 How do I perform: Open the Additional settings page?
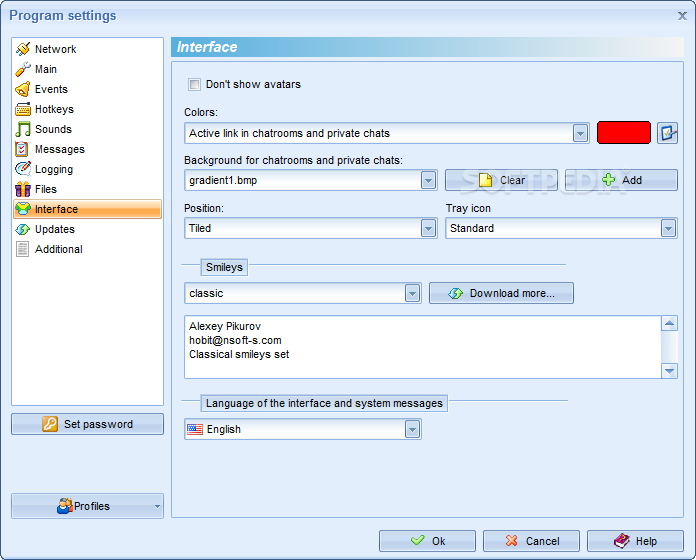coord(87,249)
